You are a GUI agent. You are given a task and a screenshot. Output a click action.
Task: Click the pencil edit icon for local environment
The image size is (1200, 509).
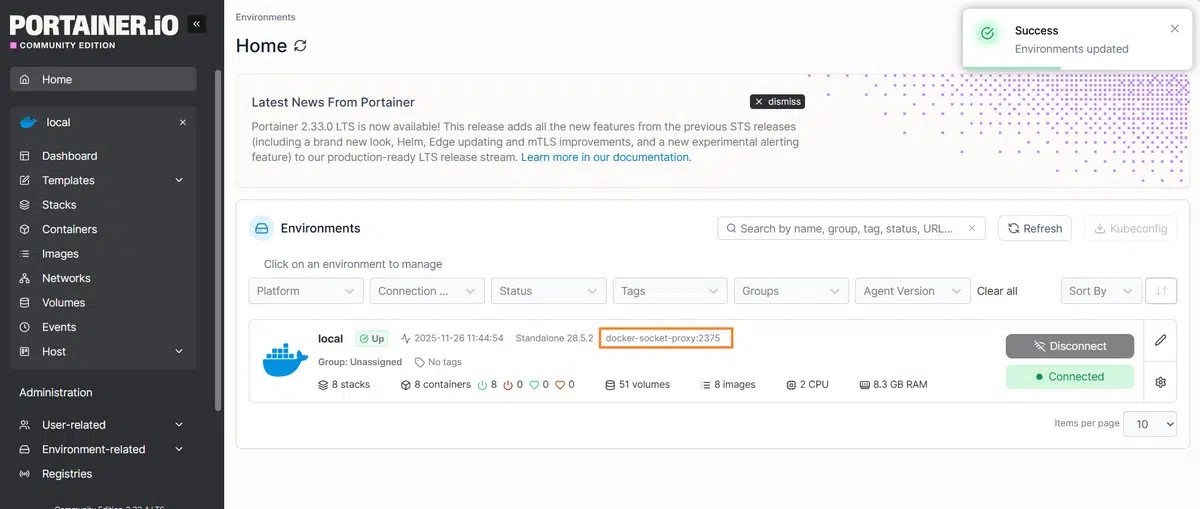tap(1160, 340)
